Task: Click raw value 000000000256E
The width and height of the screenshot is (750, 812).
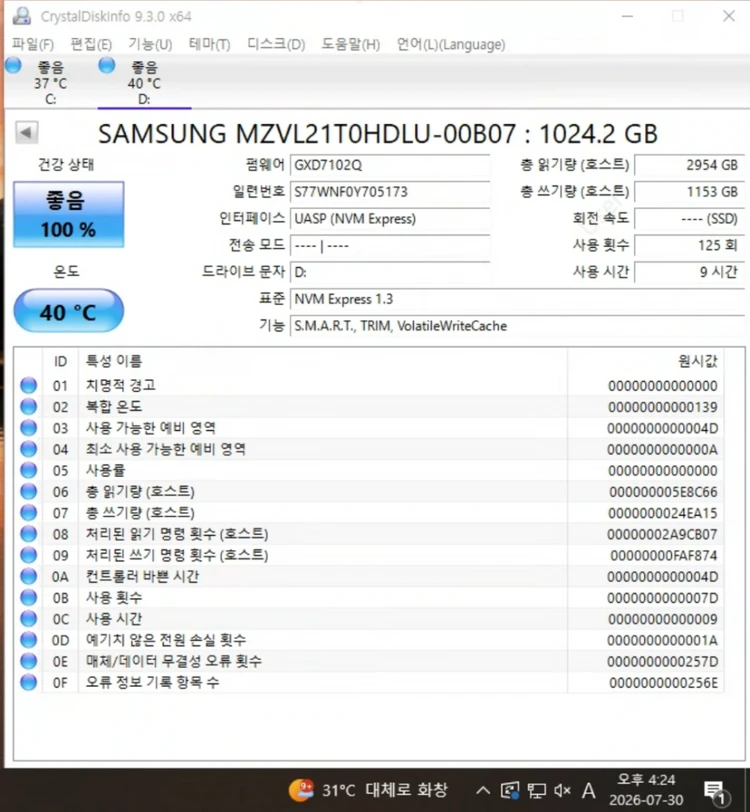Action: (664, 683)
